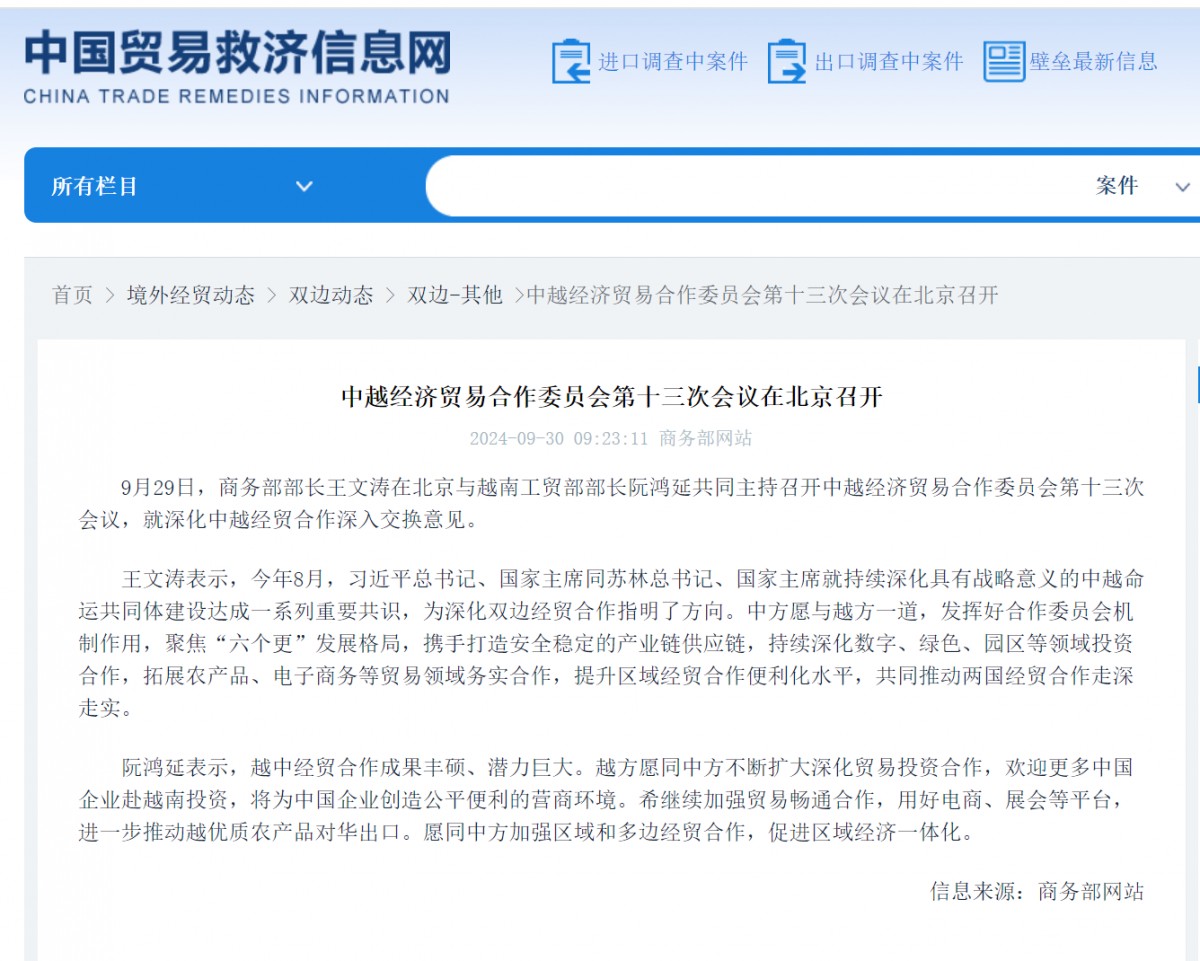Click the article headline about 中越经济贸易合作委员会
The width and height of the screenshot is (1200, 961).
(x=611, y=397)
